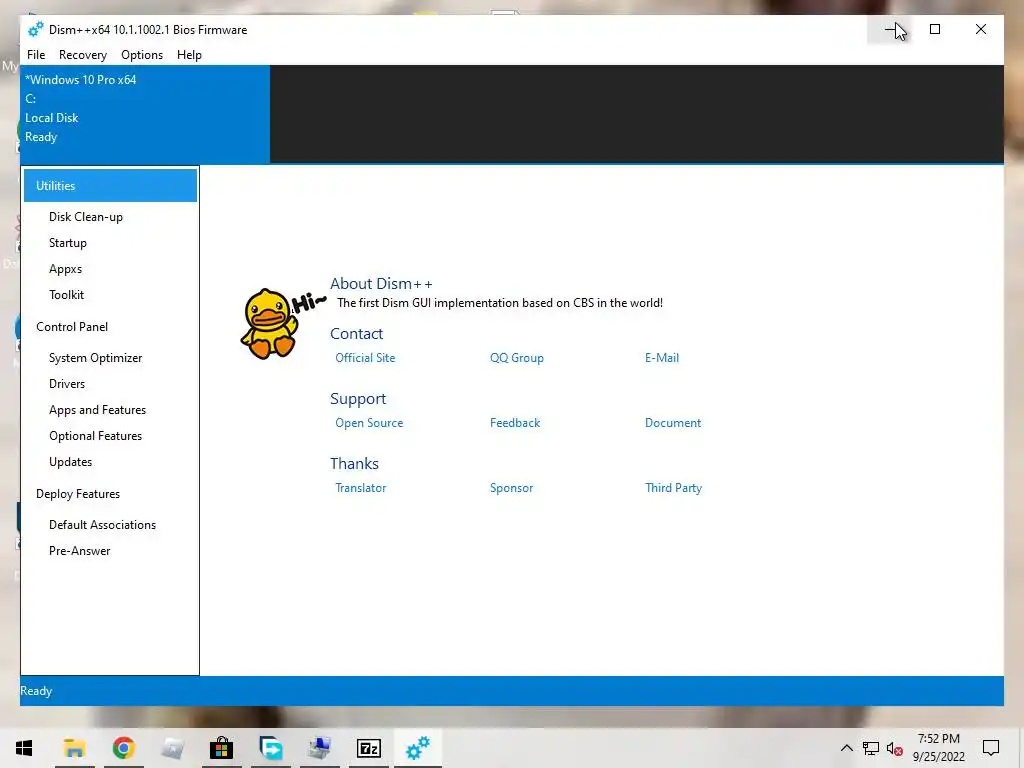Open the Sponsor link
Screen dimensions: 1024x768
[x=511, y=488]
